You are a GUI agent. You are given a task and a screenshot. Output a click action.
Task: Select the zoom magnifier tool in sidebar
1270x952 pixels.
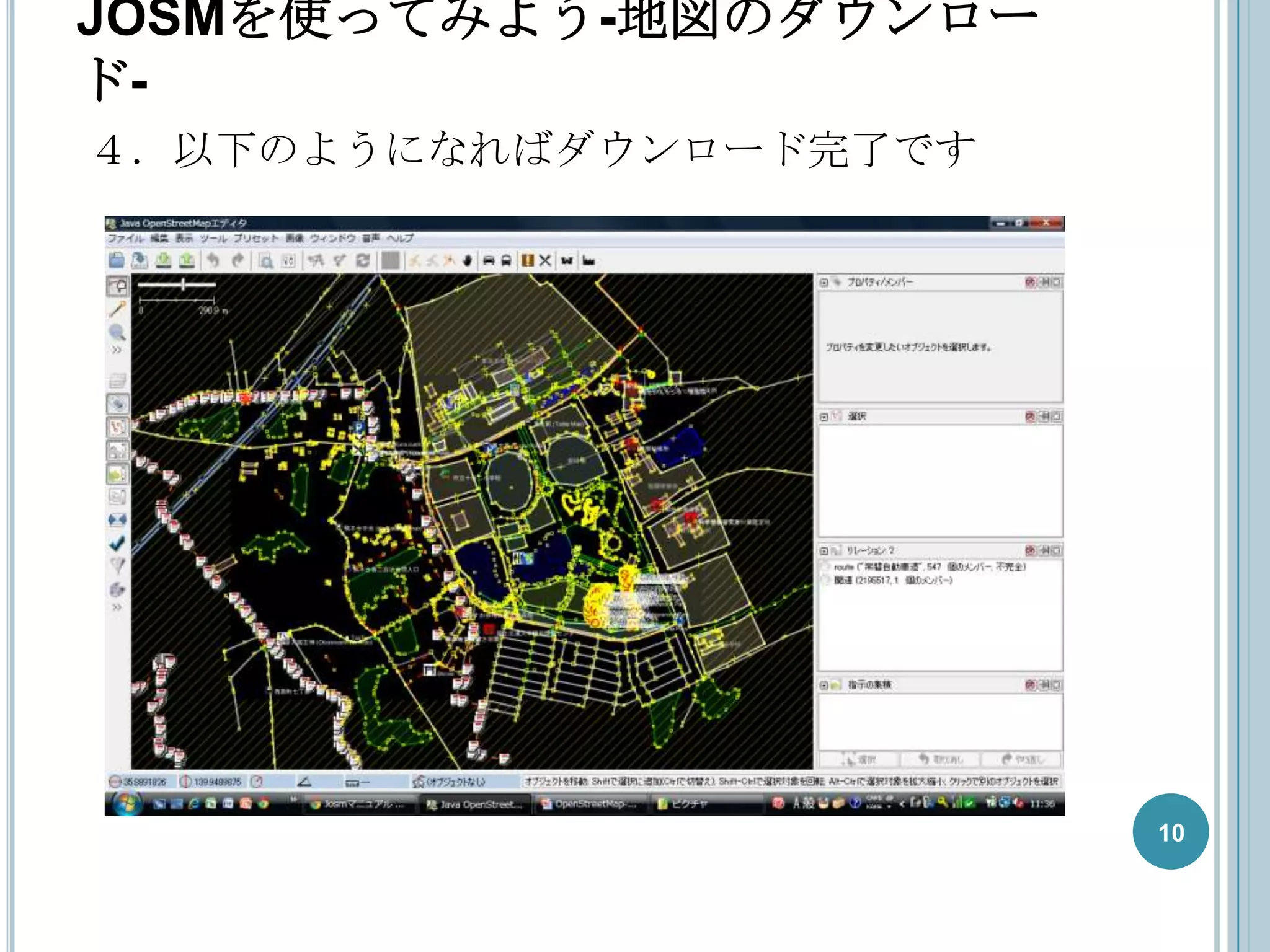(x=117, y=332)
